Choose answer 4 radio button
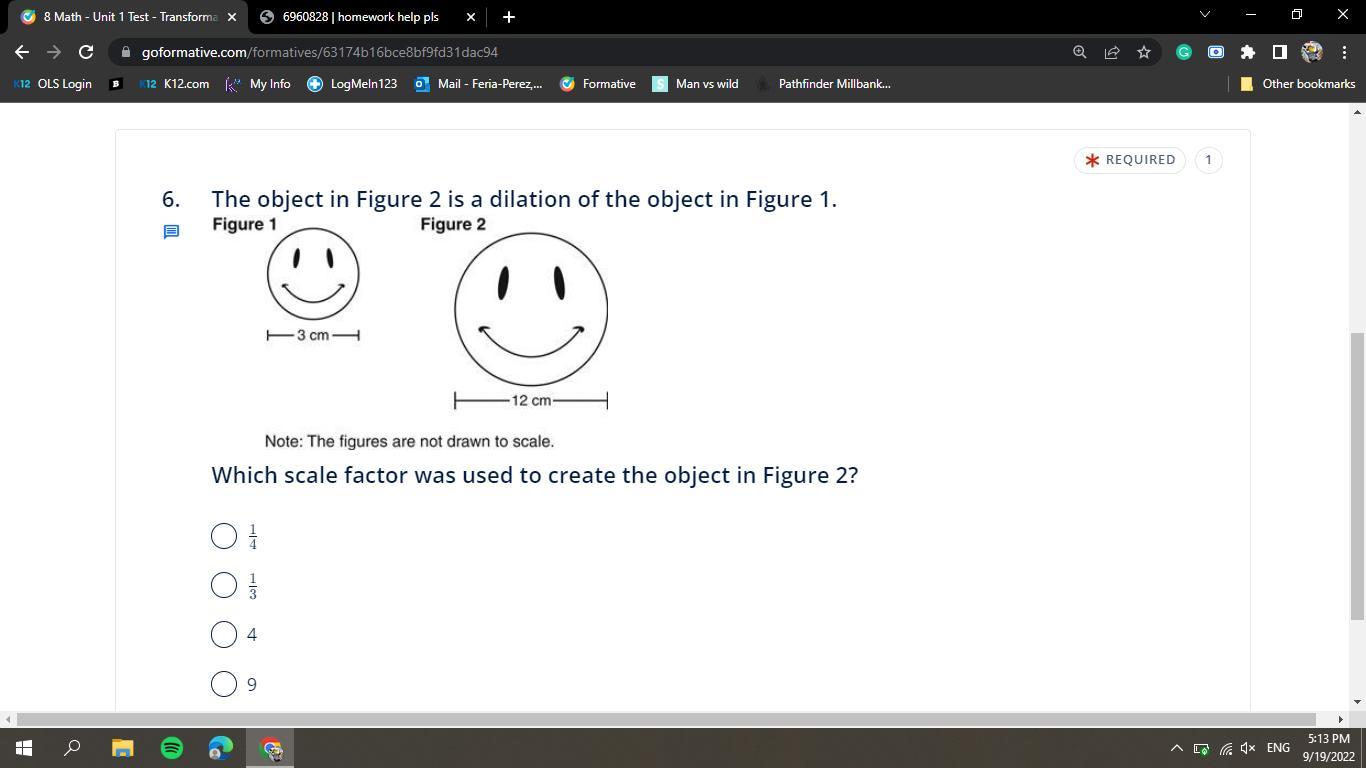The width and height of the screenshot is (1366, 768). [224, 635]
